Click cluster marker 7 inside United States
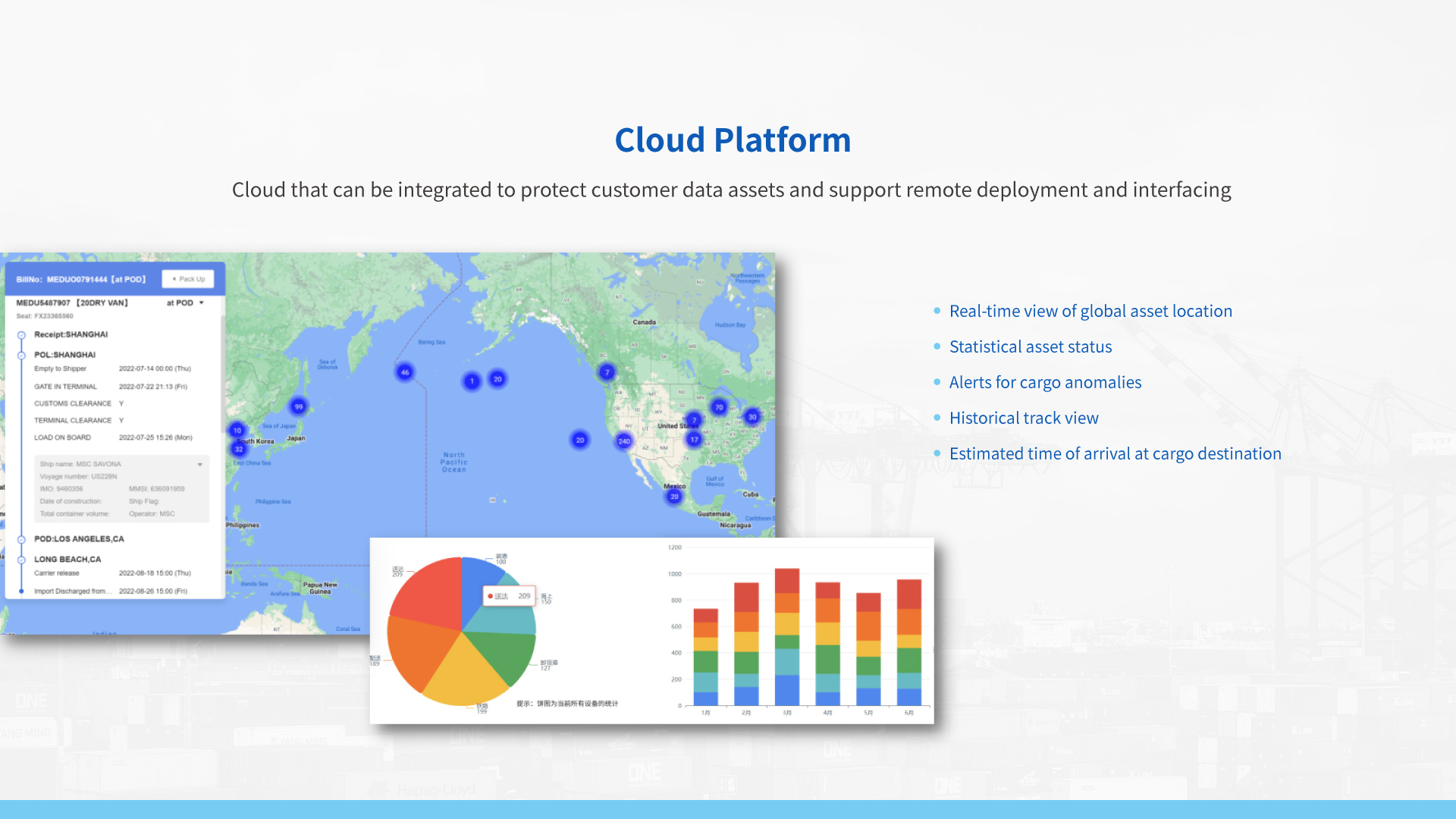1456x819 pixels. pos(694,420)
